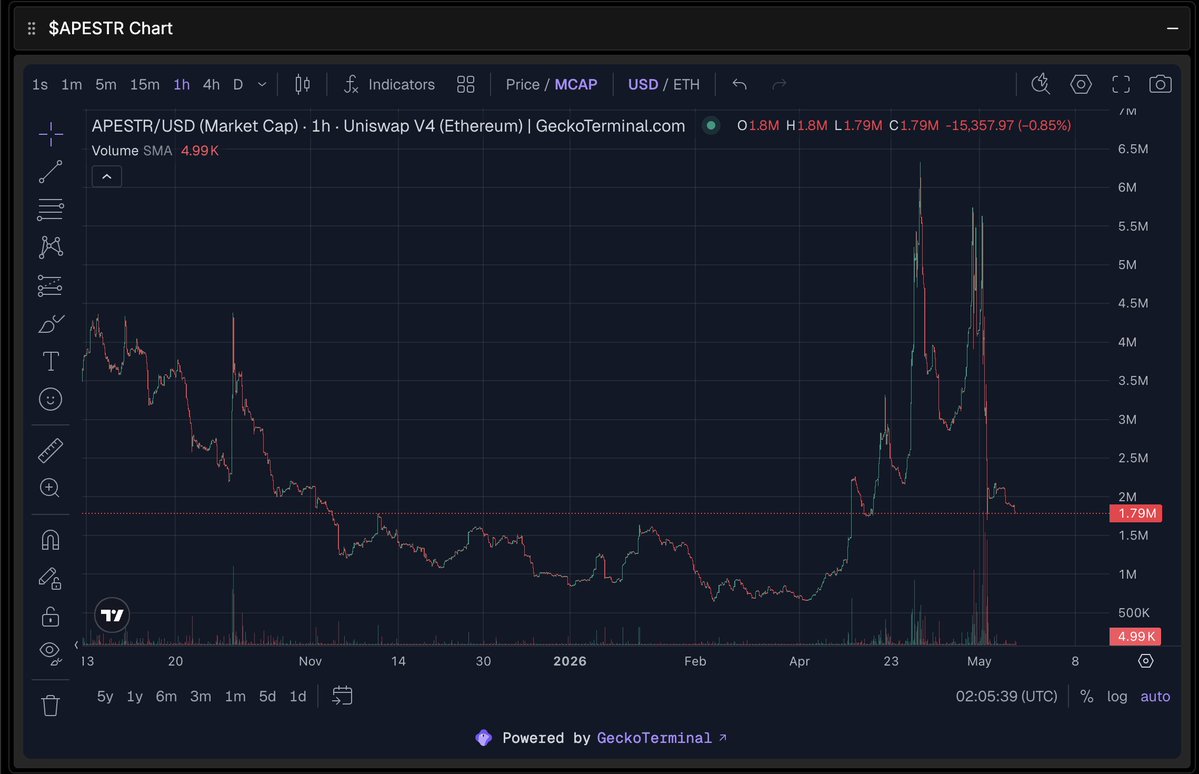Set range to 1d
1199x774 pixels.
click(297, 696)
